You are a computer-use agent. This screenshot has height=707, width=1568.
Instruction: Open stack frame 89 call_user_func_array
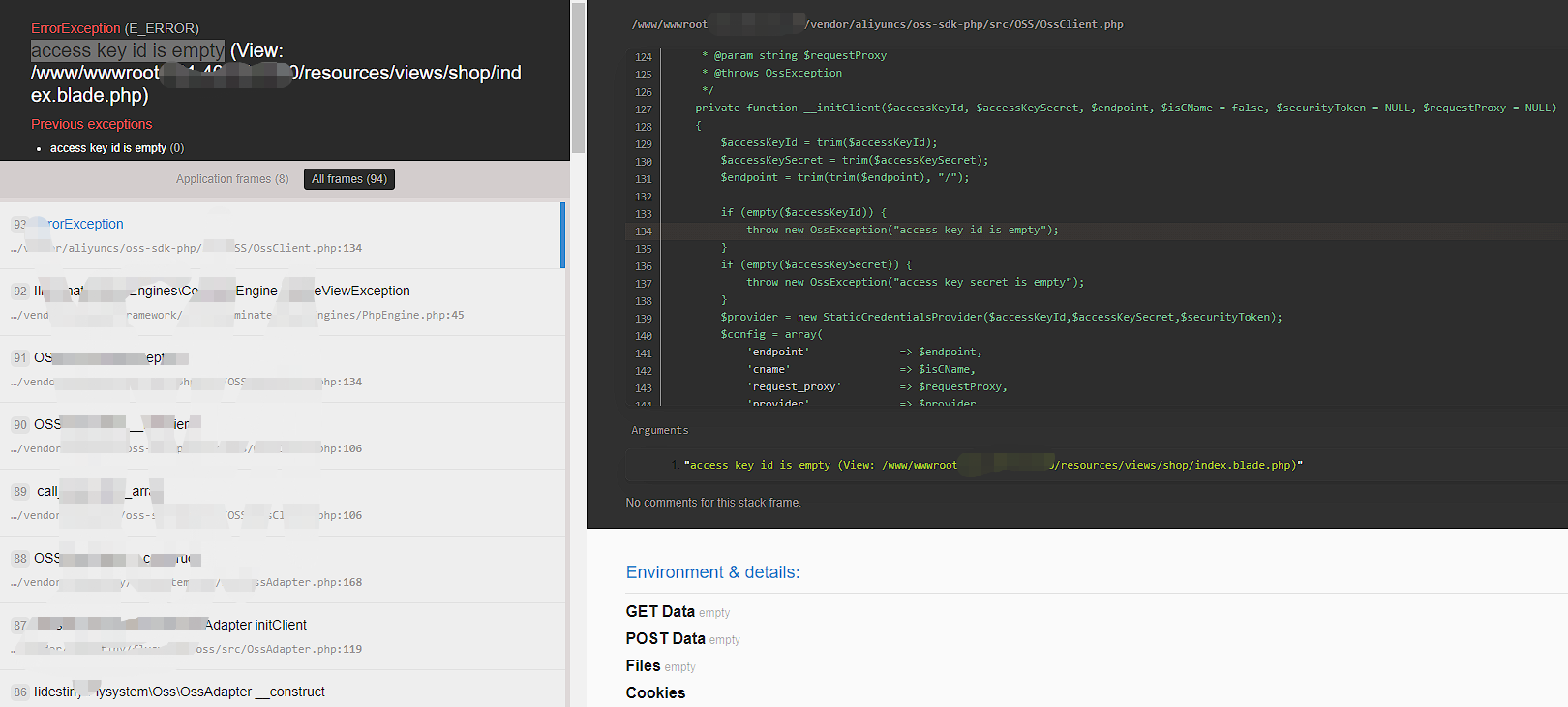pos(283,503)
